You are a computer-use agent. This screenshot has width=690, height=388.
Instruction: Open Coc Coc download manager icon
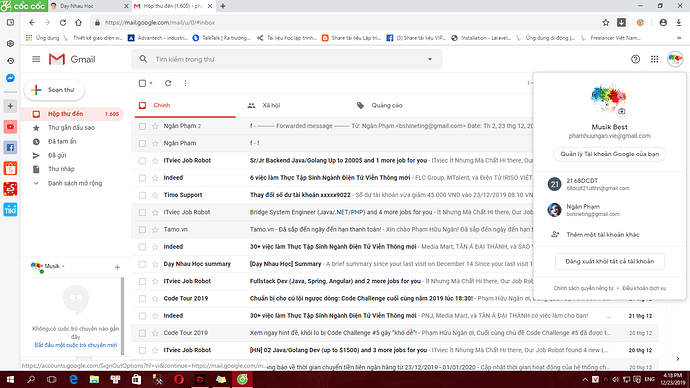click(x=679, y=22)
